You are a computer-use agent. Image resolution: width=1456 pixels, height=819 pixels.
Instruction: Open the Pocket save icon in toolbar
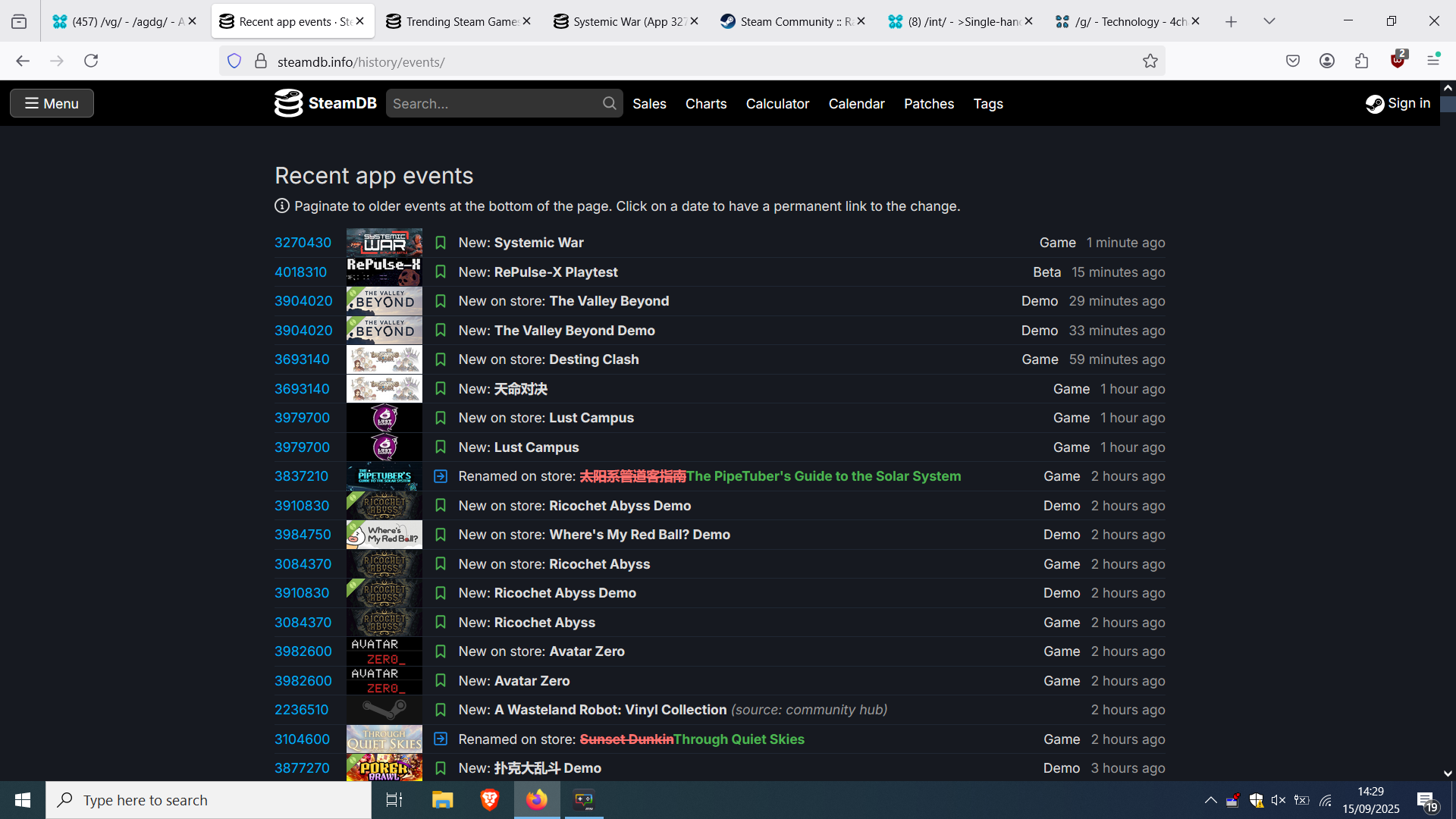tap(1293, 61)
